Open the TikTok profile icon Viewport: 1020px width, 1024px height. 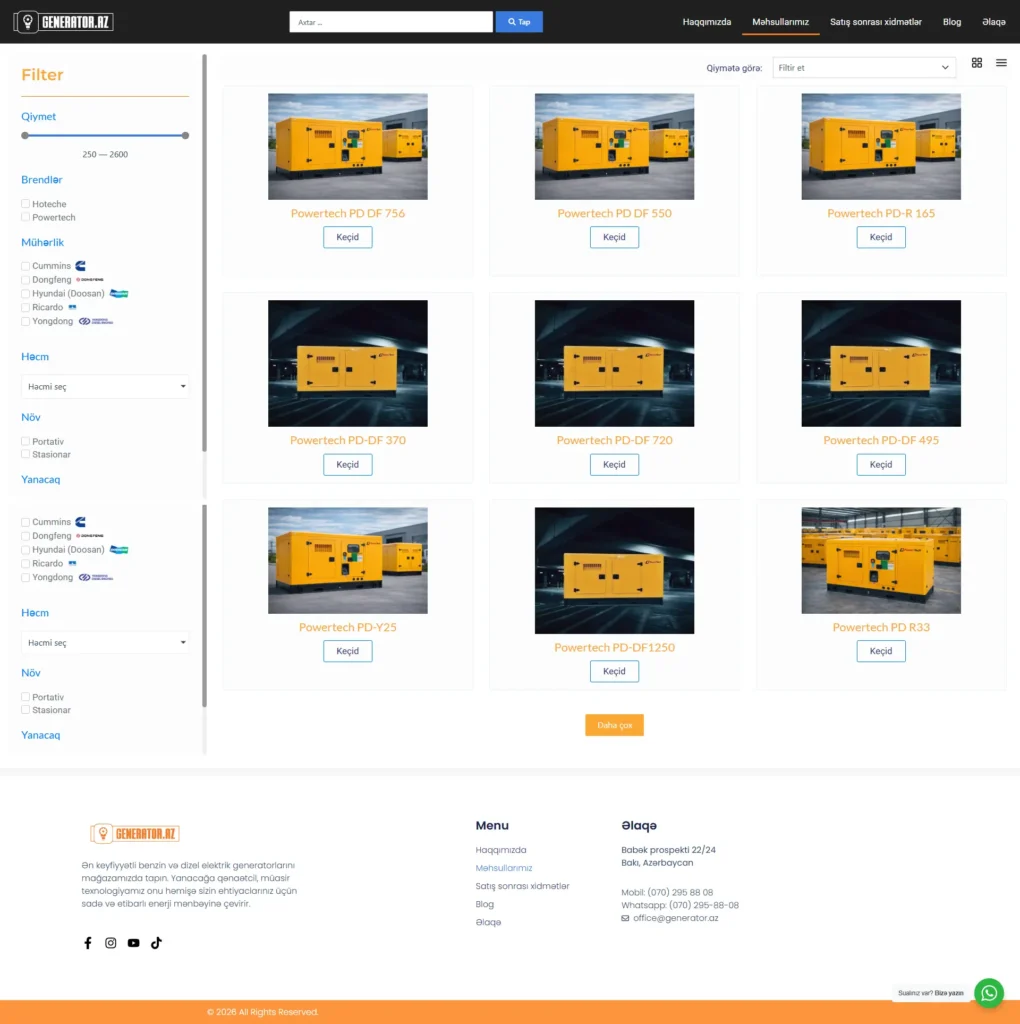(x=156, y=942)
